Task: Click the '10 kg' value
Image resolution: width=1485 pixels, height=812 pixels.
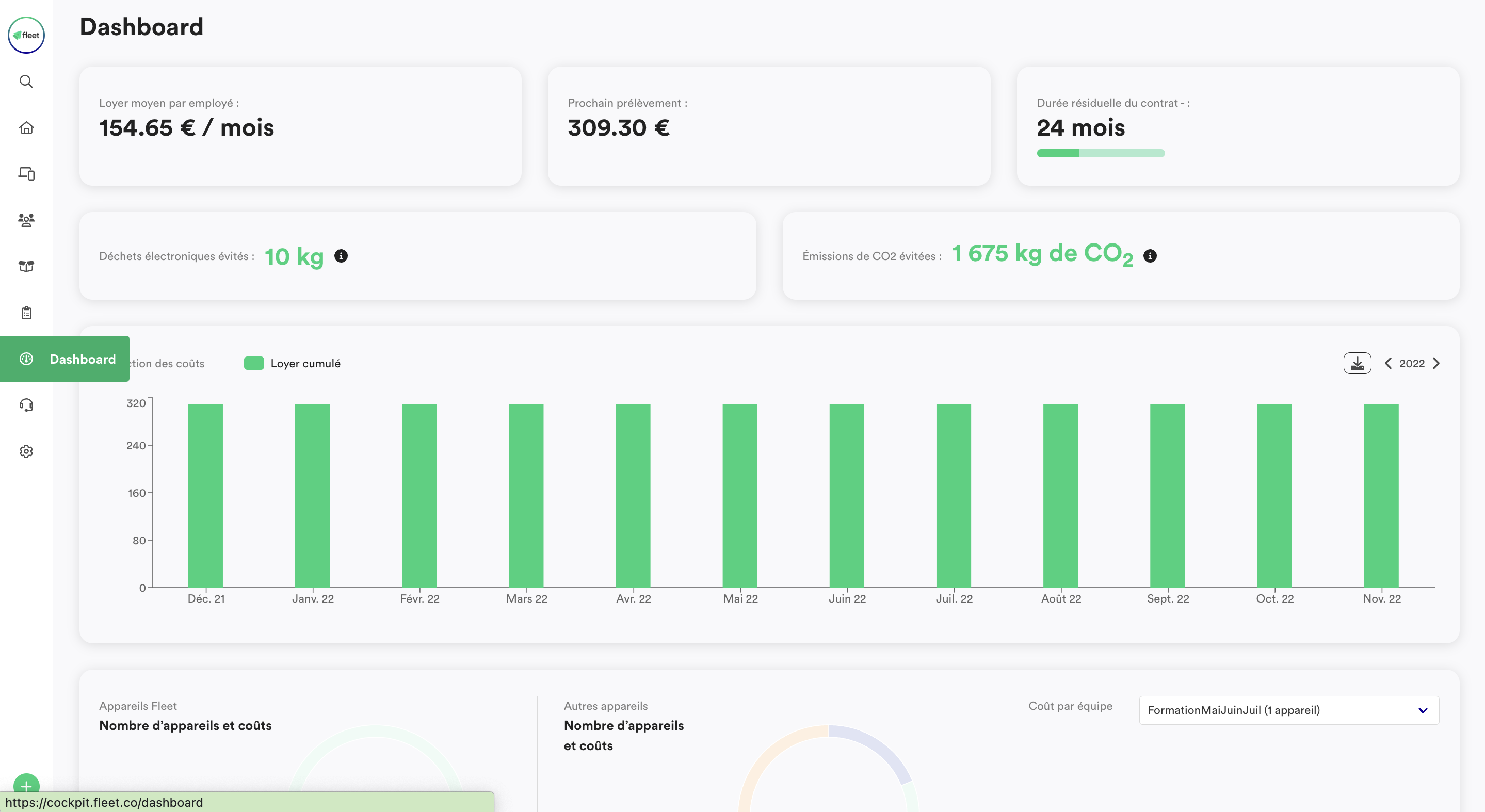Action: point(294,256)
